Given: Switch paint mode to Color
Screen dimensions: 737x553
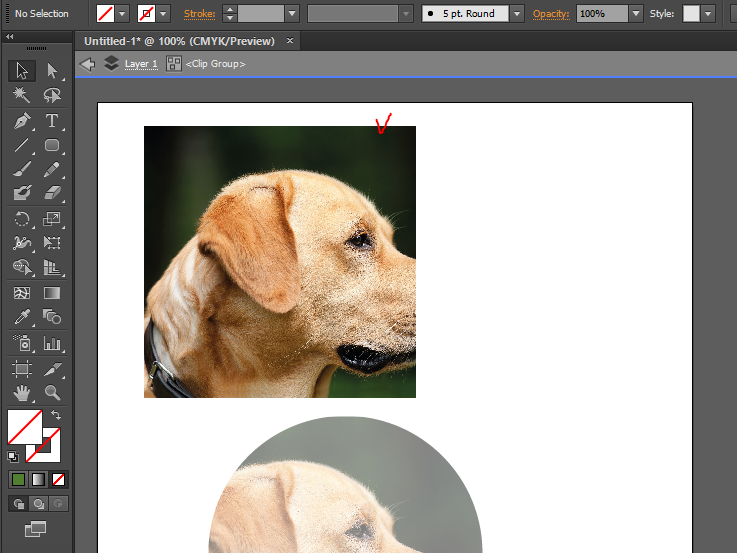Looking at the screenshot, I should 18,479.
